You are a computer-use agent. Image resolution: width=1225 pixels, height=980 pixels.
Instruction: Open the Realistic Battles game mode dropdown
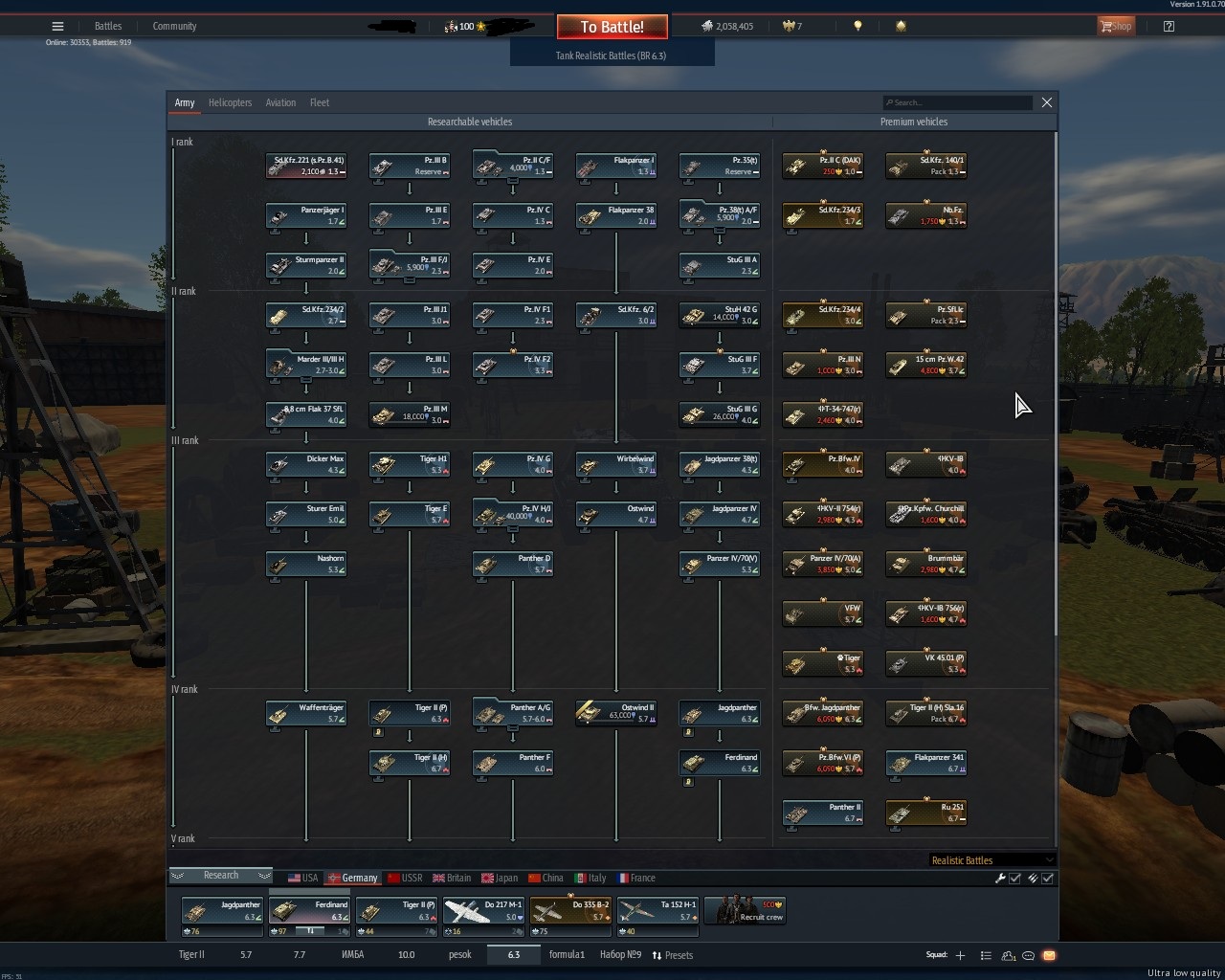[991, 859]
